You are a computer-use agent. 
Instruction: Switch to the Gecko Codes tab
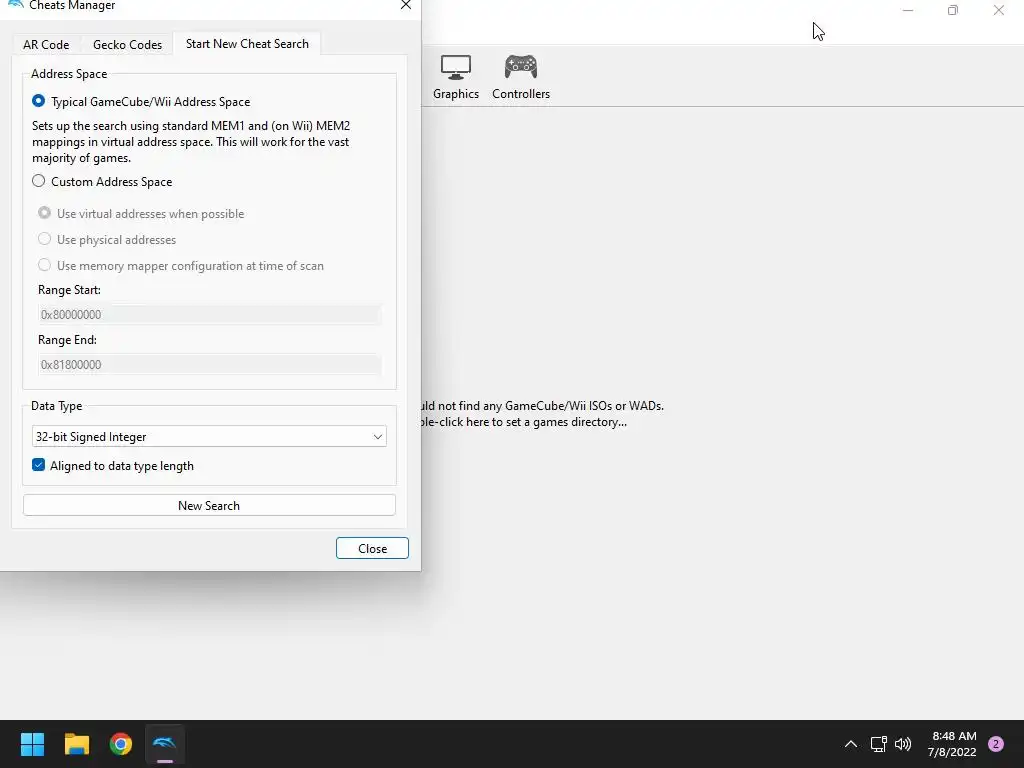[127, 44]
